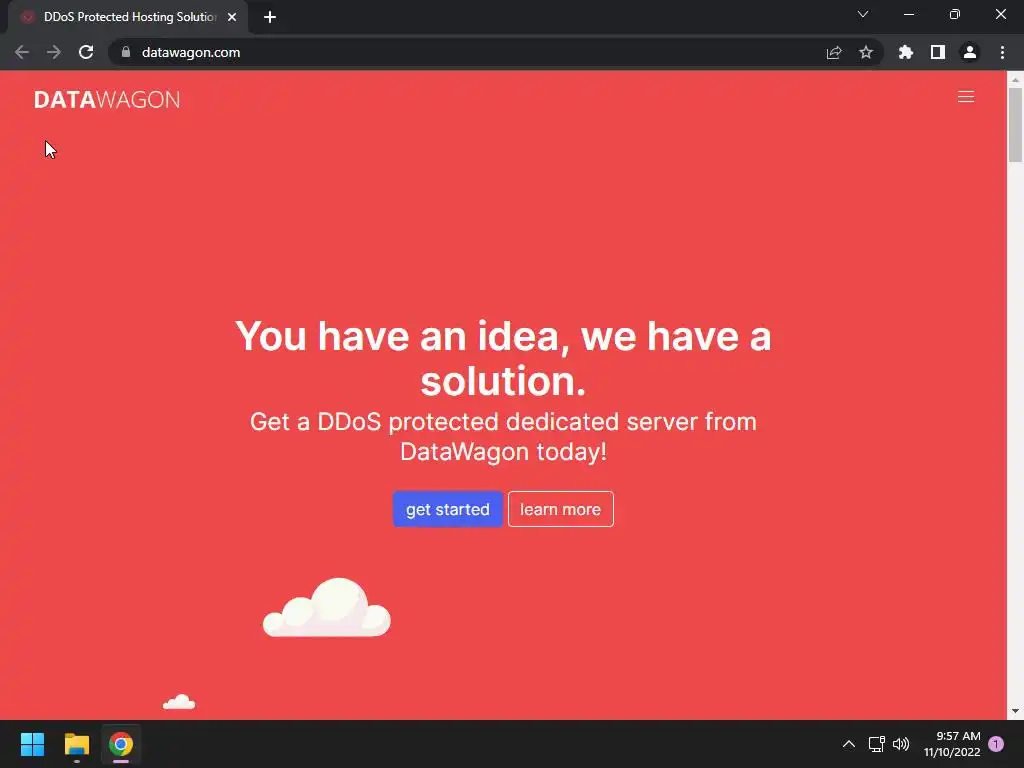This screenshot has height=768, width=1024.
Task: Select the DDoS Protected Hosting Solutions tab
Action: tap(128, 17)
